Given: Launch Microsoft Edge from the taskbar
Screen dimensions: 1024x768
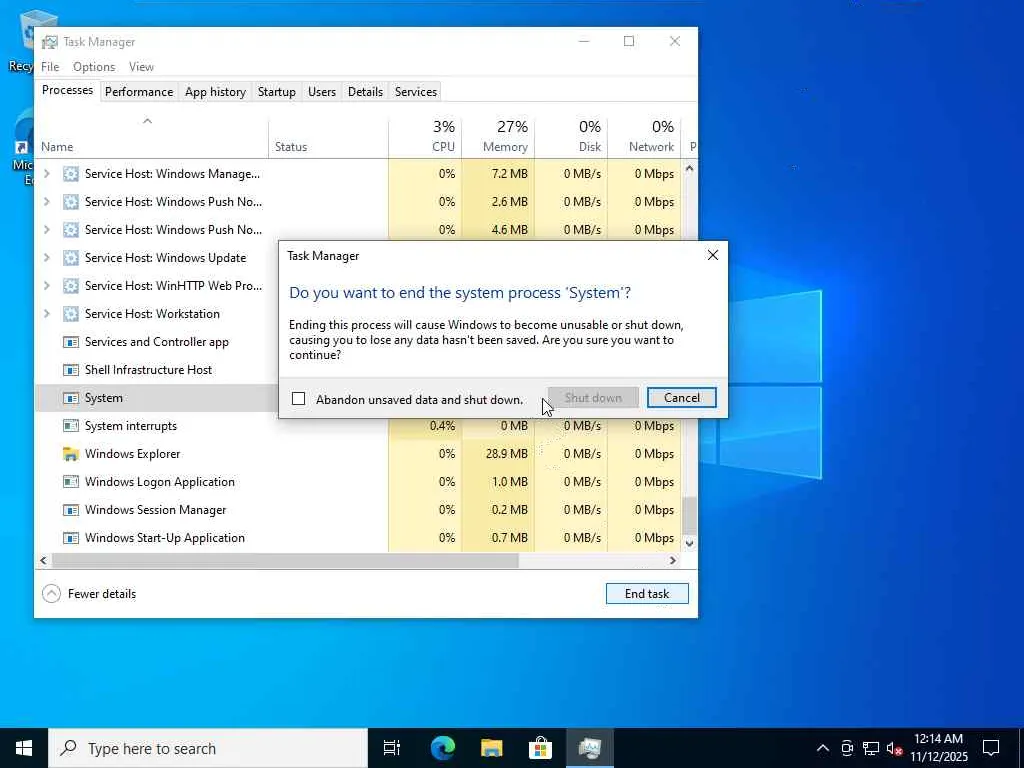Looking at the screenshot, I should (x=442, y=748).
